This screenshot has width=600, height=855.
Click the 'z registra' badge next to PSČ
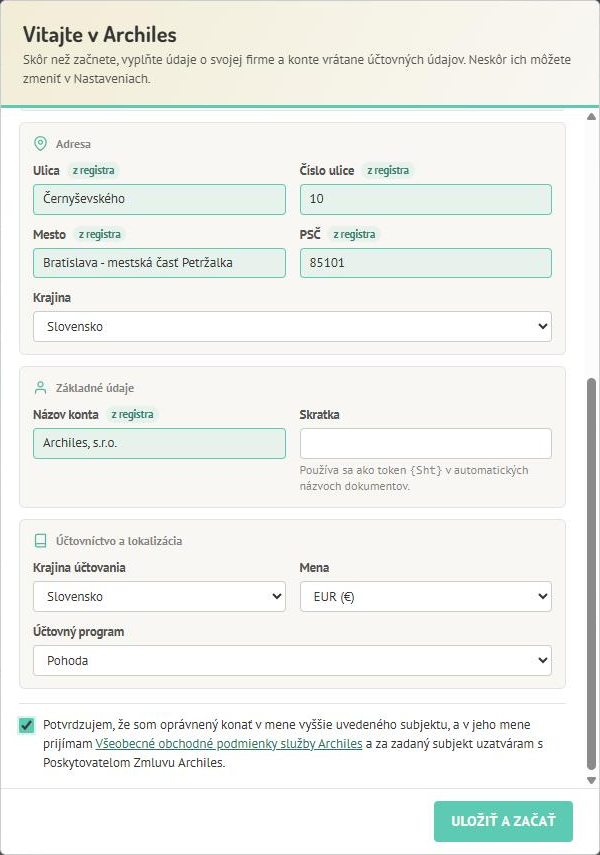355,234
